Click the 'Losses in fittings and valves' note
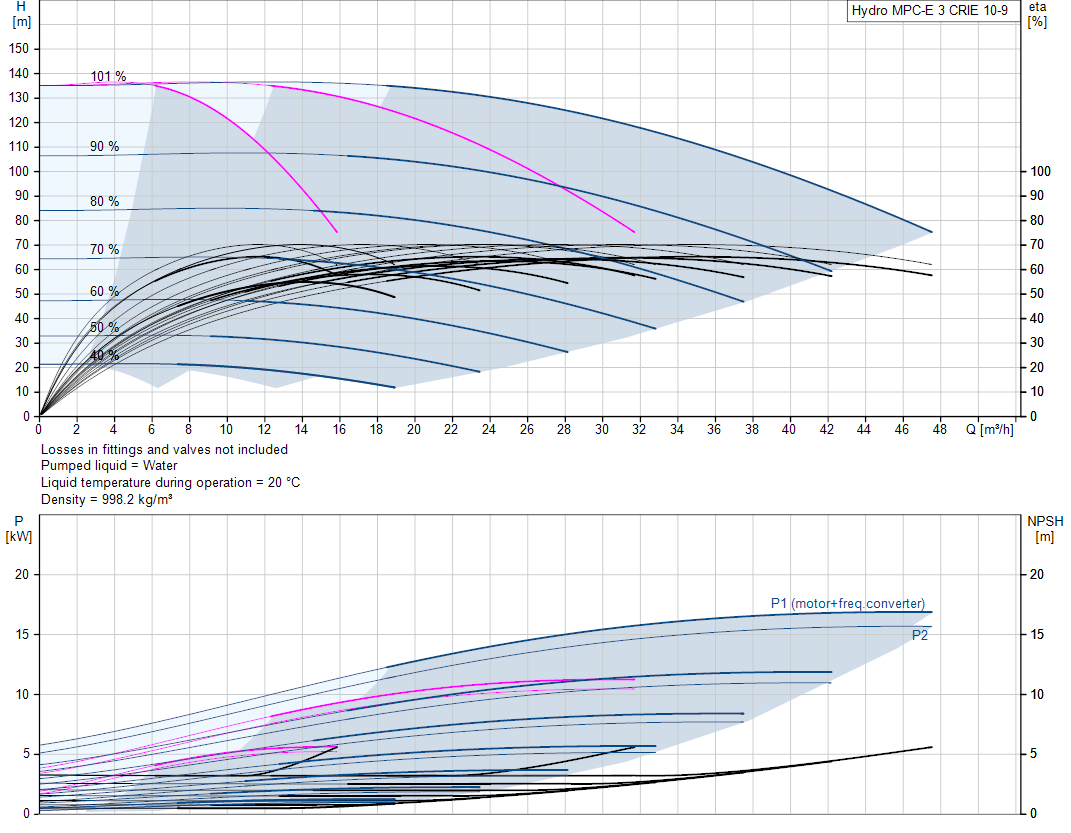Image resolution: width=1071 pixels, height=833 pixels. pos(164,450)
